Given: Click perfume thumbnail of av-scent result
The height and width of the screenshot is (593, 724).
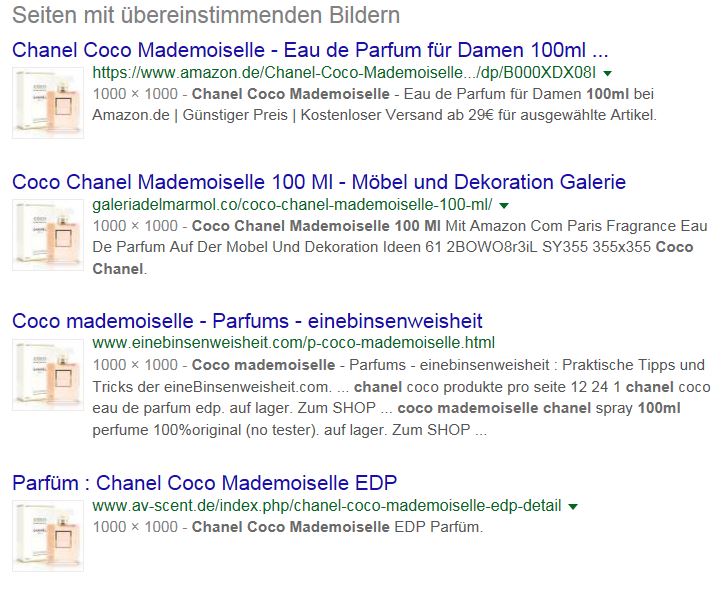Looking at the screenshot, I should click(48, 536).
